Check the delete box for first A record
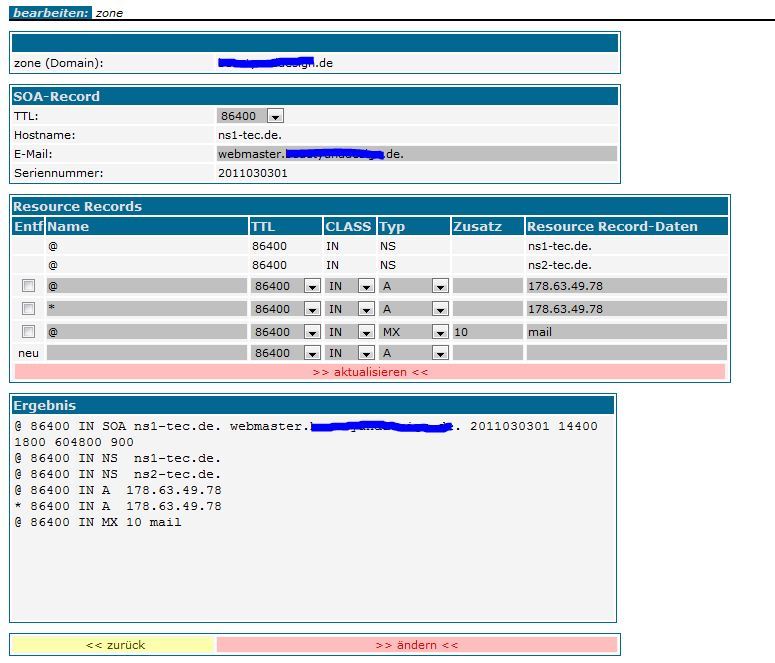Image resolution: width=775 pixels, height=663 pixels. point(29,286)
